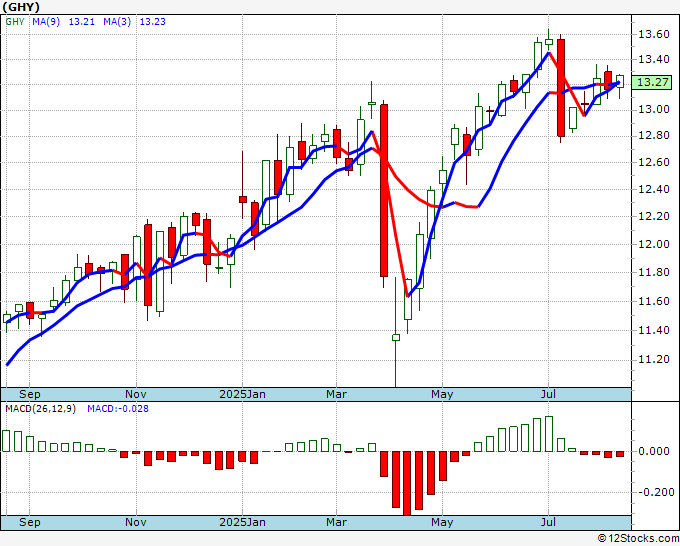Click 2025Jan on the price chart time axis
680x546 pixels.
(242, 394)
